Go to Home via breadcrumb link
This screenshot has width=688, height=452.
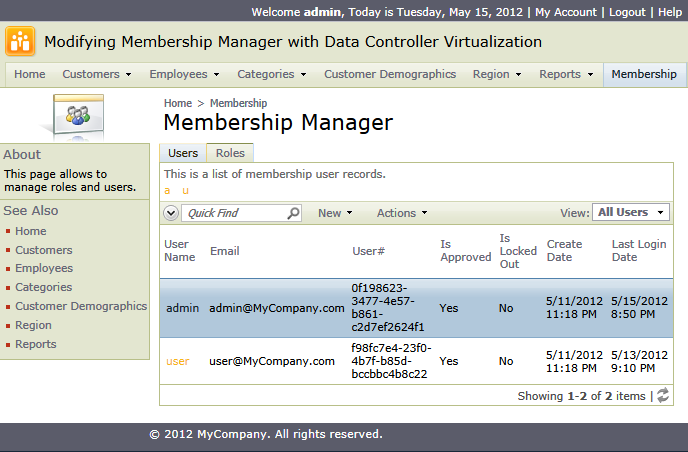point(178,103)
